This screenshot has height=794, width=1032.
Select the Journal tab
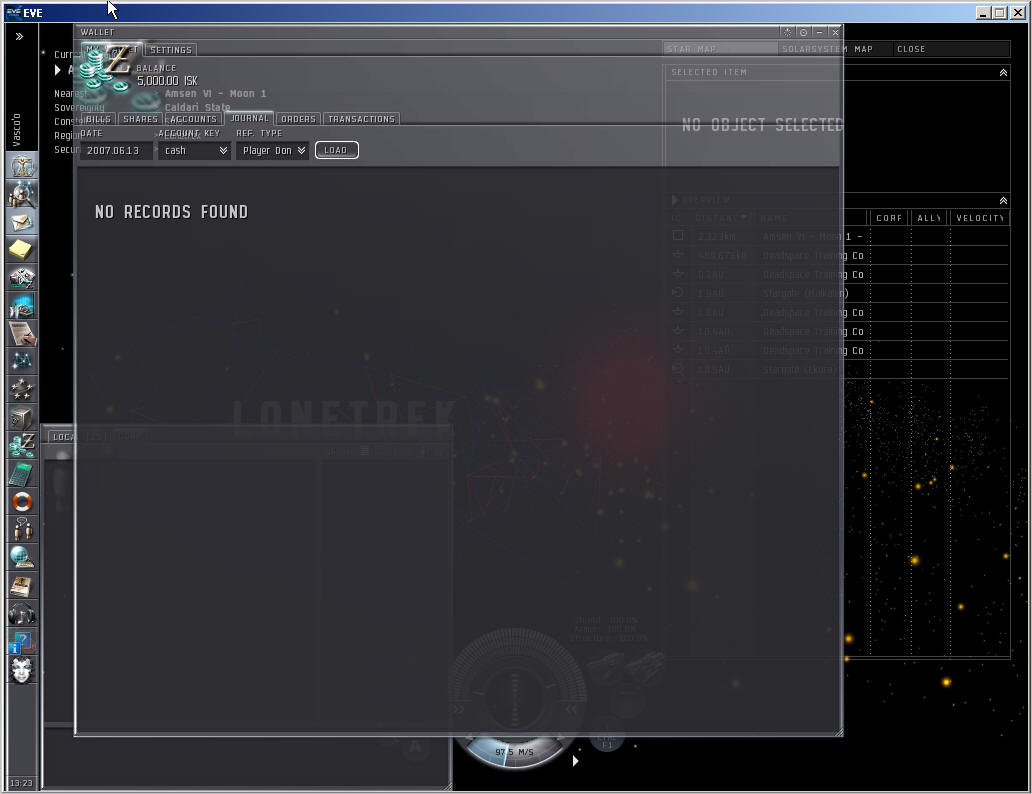pyautogui.click(x=249, y=119)
